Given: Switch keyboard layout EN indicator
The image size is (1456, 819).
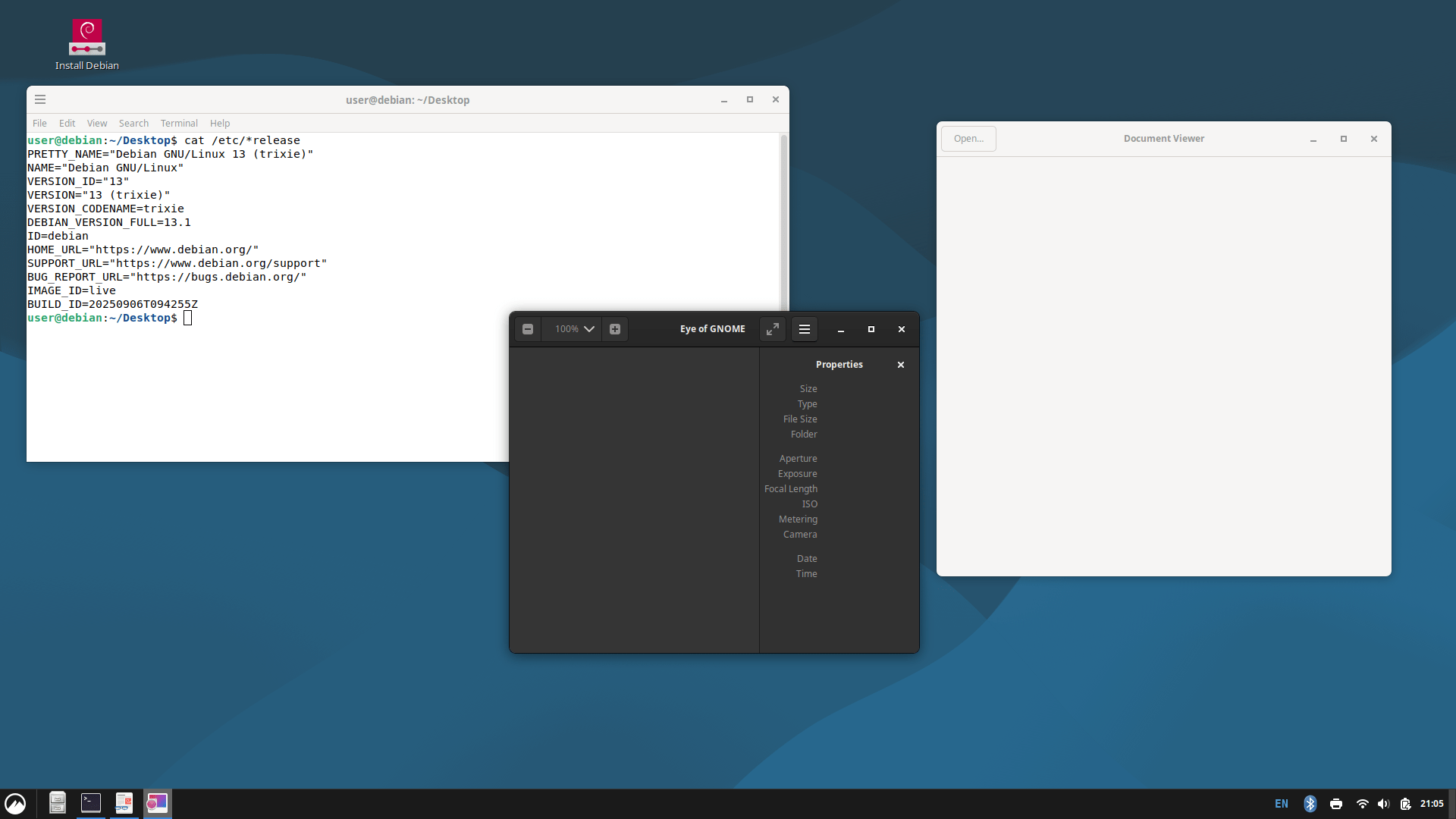Looking at the screenshot, I should 1282,804.
